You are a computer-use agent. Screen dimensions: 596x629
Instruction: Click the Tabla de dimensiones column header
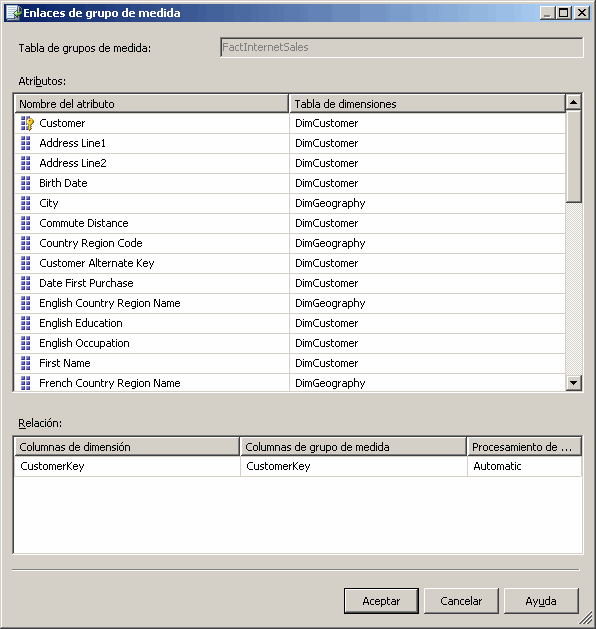(427, 104)
